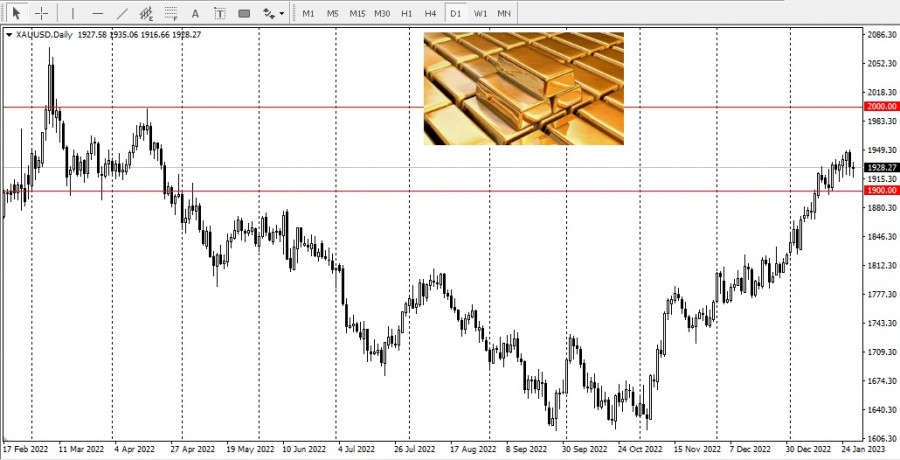This screenshot has height=460, width=900.
Task: Click the 2000.00 red price level label
Action: (881, 106)
